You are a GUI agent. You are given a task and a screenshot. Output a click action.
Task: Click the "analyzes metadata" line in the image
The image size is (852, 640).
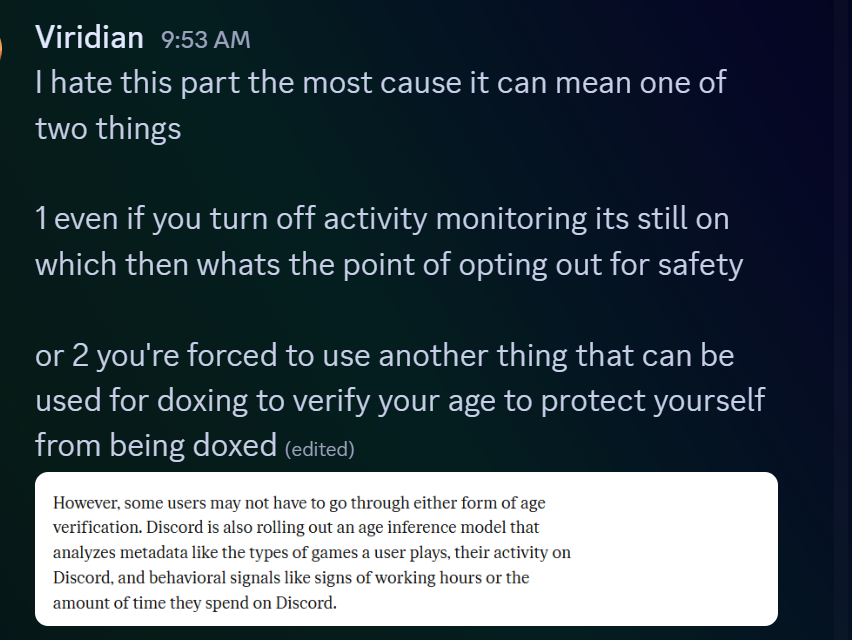pos(311,552)
